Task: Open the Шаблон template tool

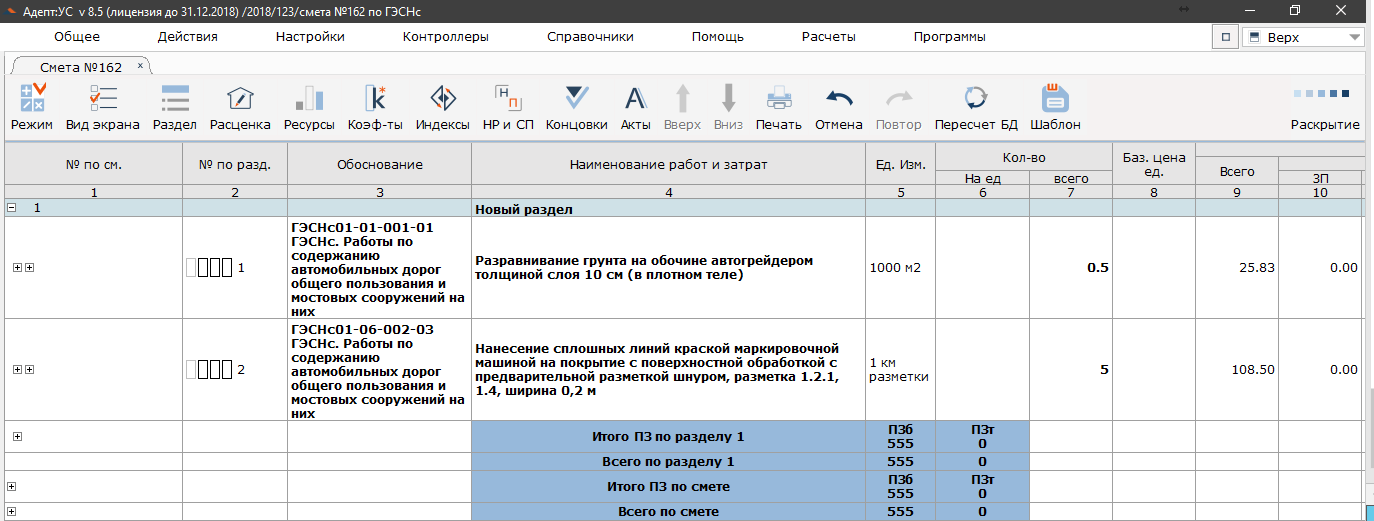Action: click(1055, 108)
